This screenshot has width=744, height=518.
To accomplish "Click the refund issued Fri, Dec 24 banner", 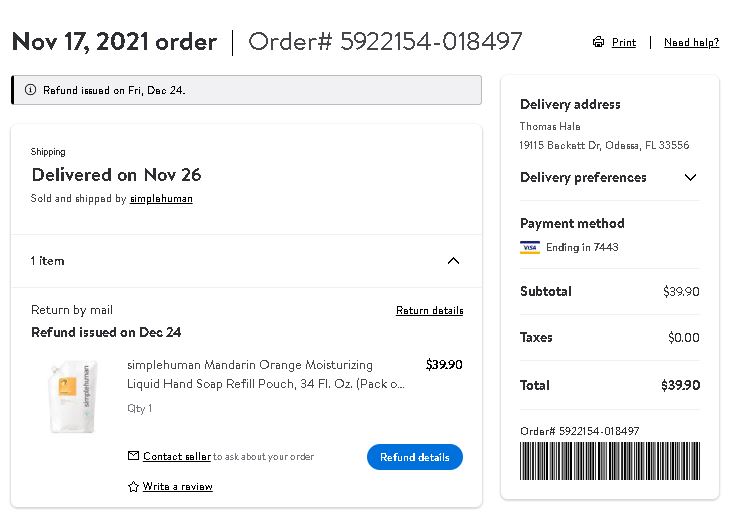I will point(246,90).
